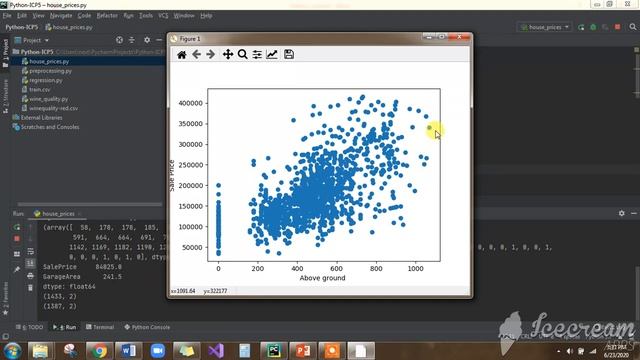Click the Windows Start button
640x360 pixels.
[12, 351]
